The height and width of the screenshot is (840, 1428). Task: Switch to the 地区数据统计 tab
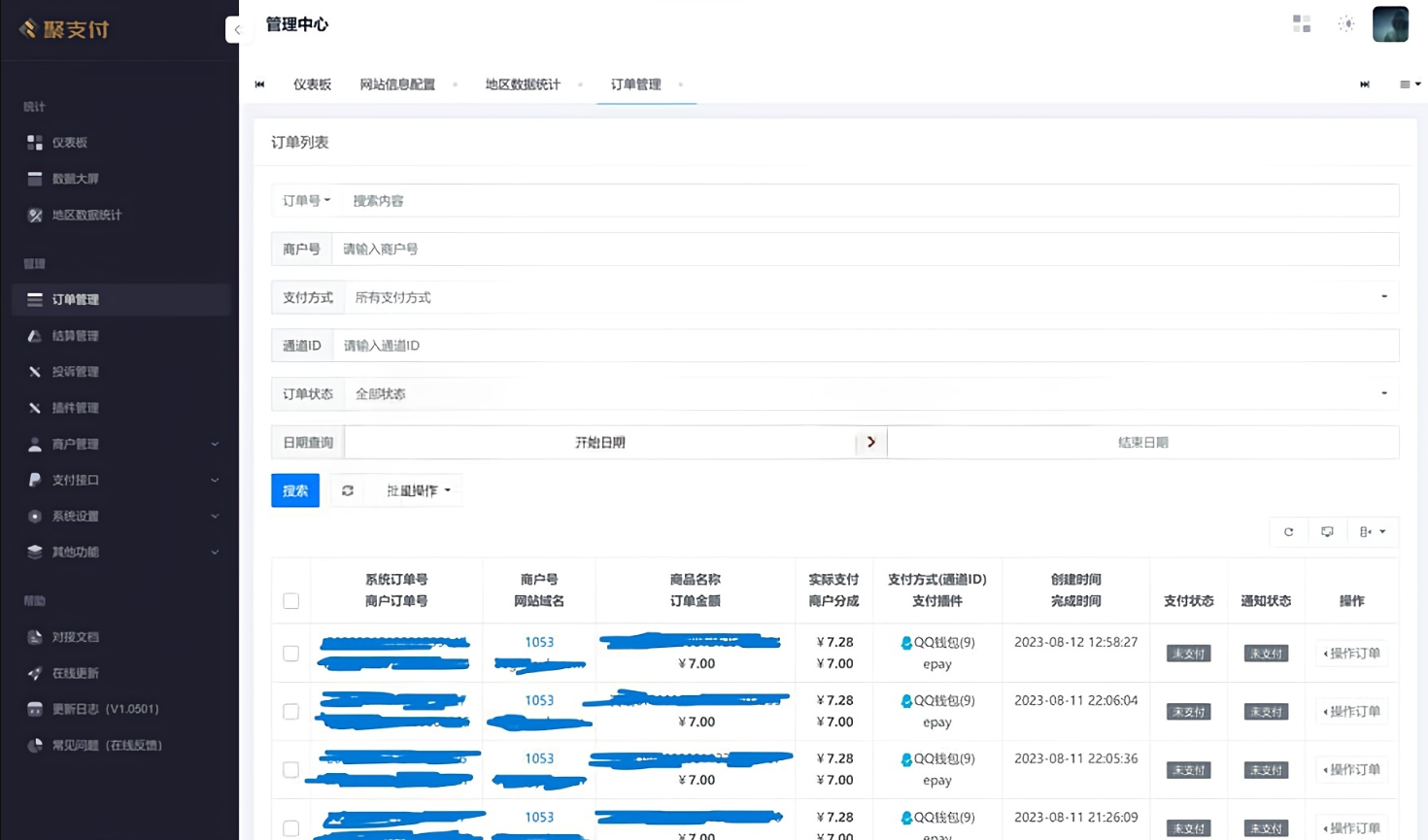click(x=523, y=84)
